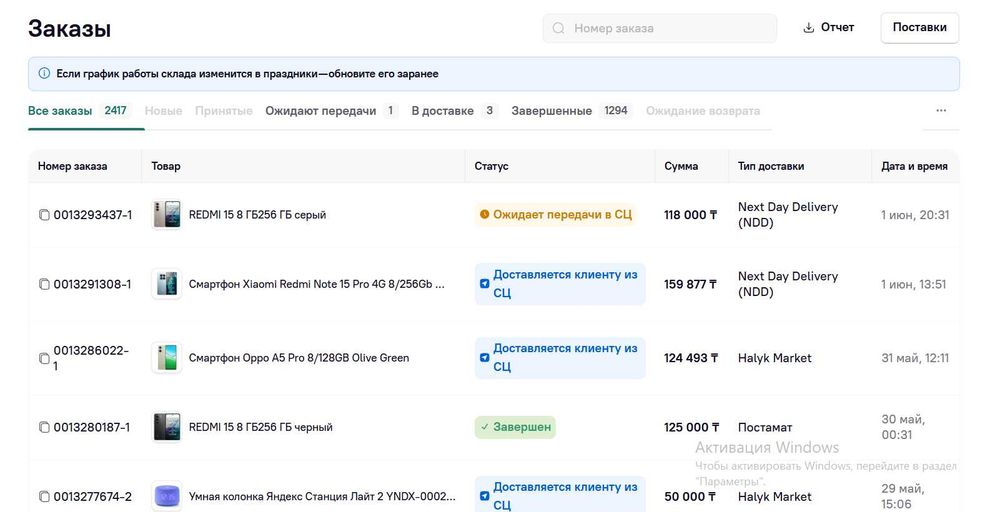This screenshot has height=512, width=1000.
Task: Click the Постамат delivery type cell
Action: pos(765,427)
